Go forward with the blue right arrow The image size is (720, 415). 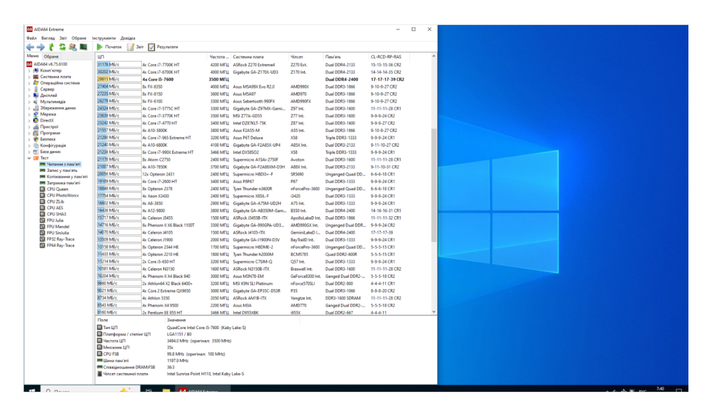(40, 47)
